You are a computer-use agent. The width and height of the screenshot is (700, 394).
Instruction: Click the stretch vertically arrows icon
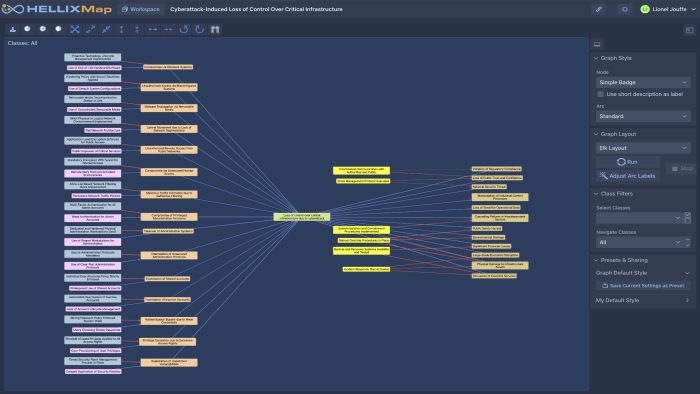(121, 29)
